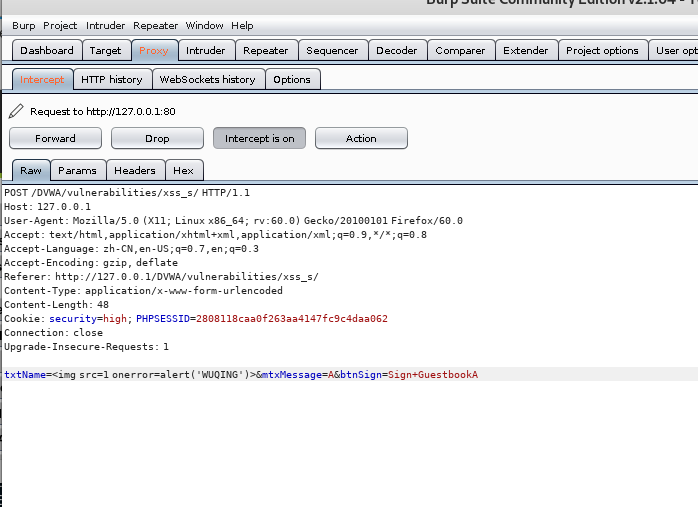Open the HTTP history sub-tab
The height and width of the screenshot is (507, 698).
point(112,79)
